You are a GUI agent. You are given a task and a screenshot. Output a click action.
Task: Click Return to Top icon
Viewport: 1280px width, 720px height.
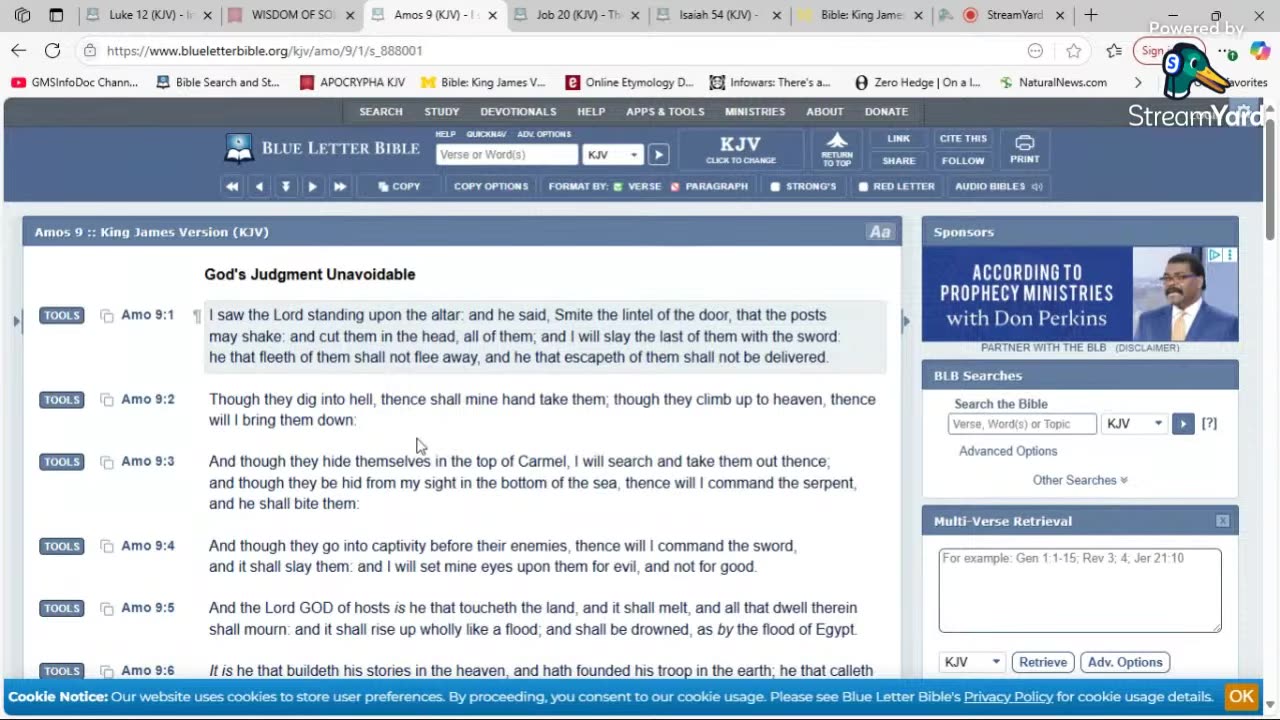click(837, 149)
